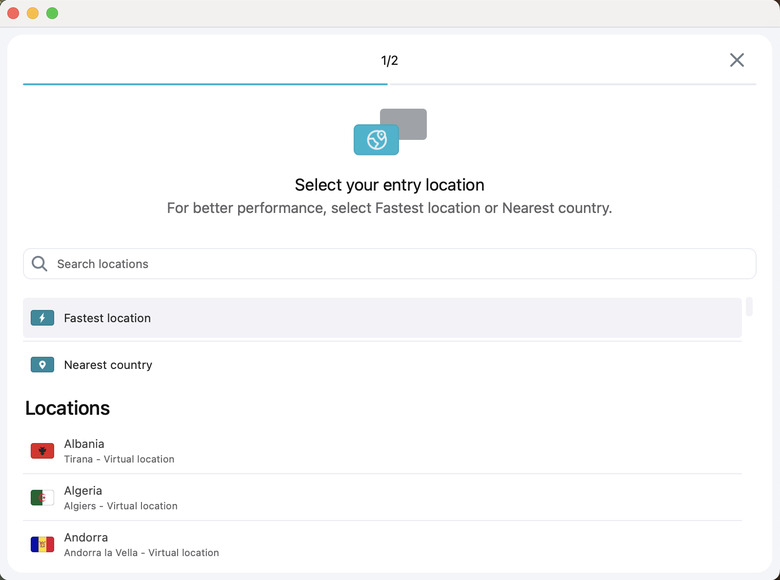Click the Andorra flag icon
This screenshot has width=780, height=580.
(42, 545)
